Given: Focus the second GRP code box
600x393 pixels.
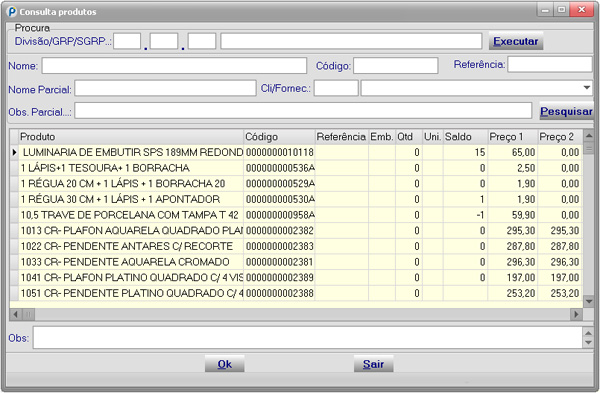Looking at the screenshot, I should coord(164,41).
